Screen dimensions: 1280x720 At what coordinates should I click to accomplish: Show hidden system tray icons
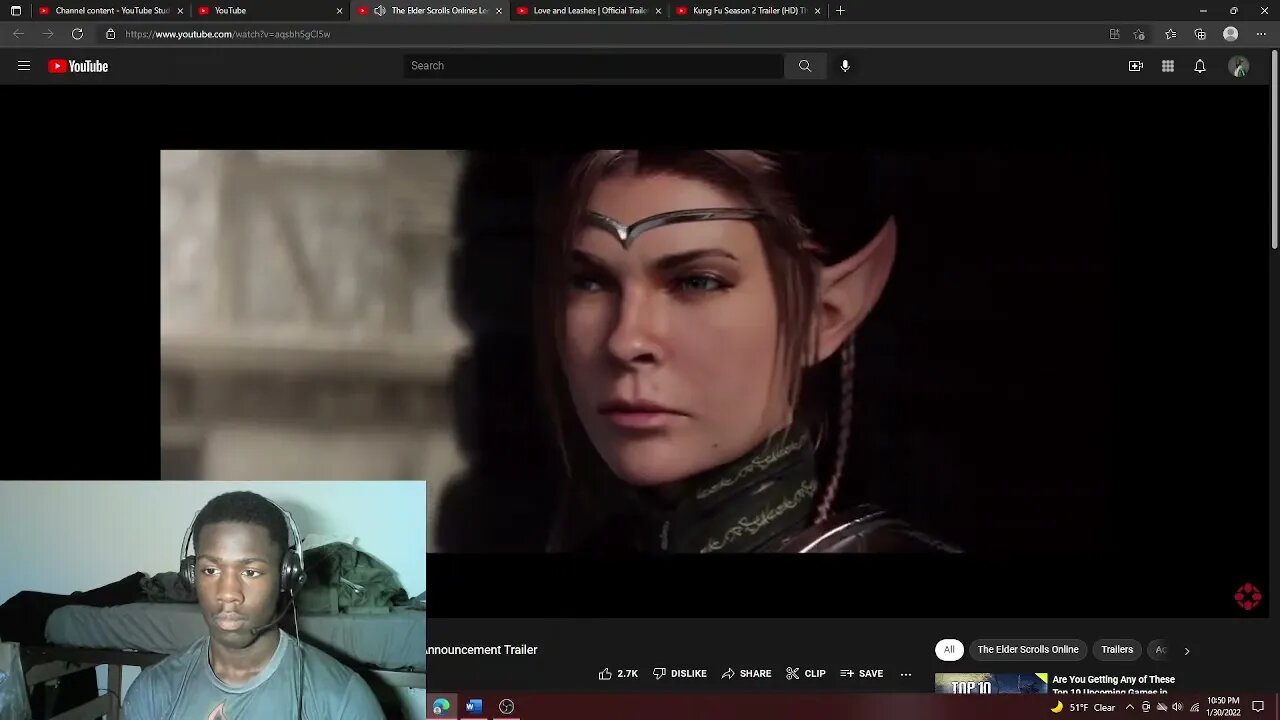[x=1130, y=707]
